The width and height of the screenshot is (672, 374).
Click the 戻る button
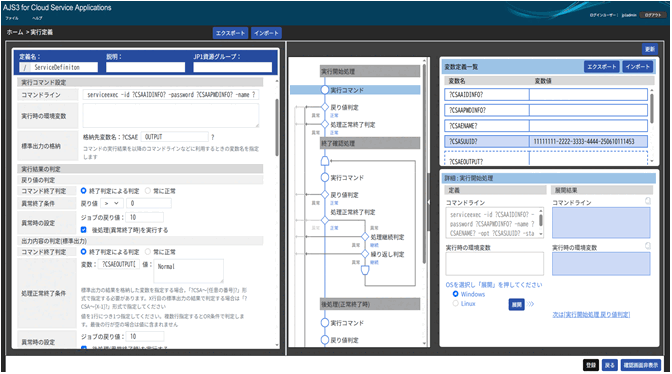(609, 365)
